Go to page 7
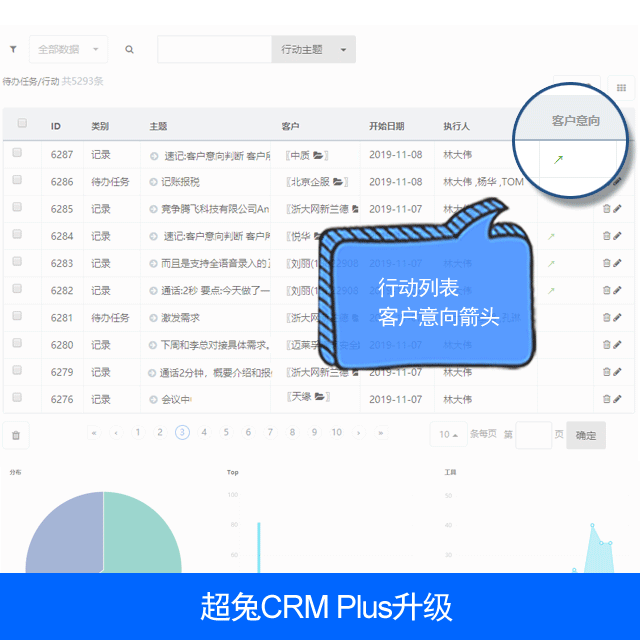The height and width of the screenshot is (640, 640). pos(270,432)
